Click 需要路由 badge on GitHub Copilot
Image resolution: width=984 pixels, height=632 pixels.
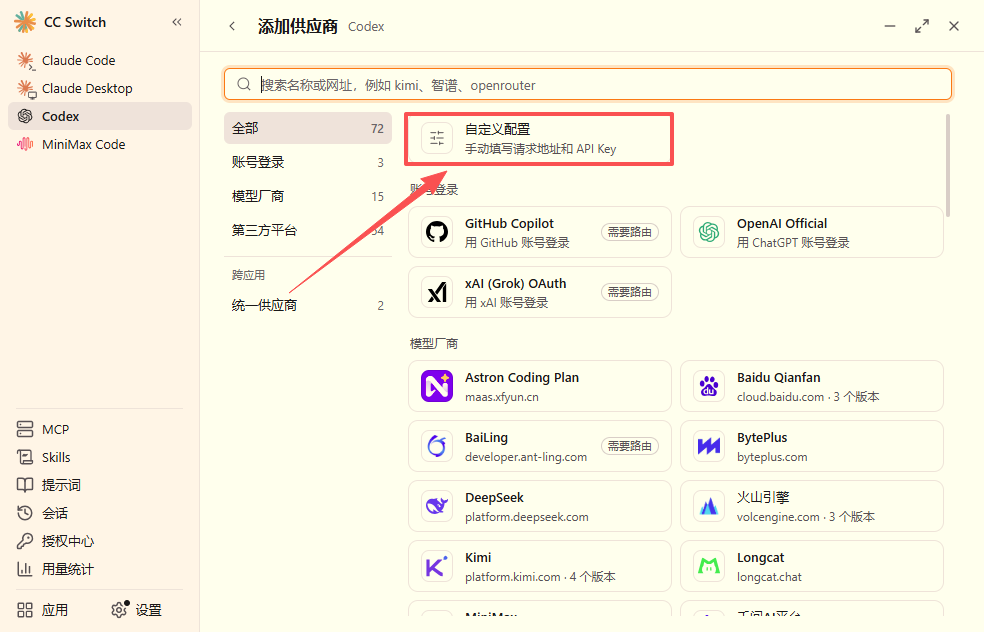(629, 232)
